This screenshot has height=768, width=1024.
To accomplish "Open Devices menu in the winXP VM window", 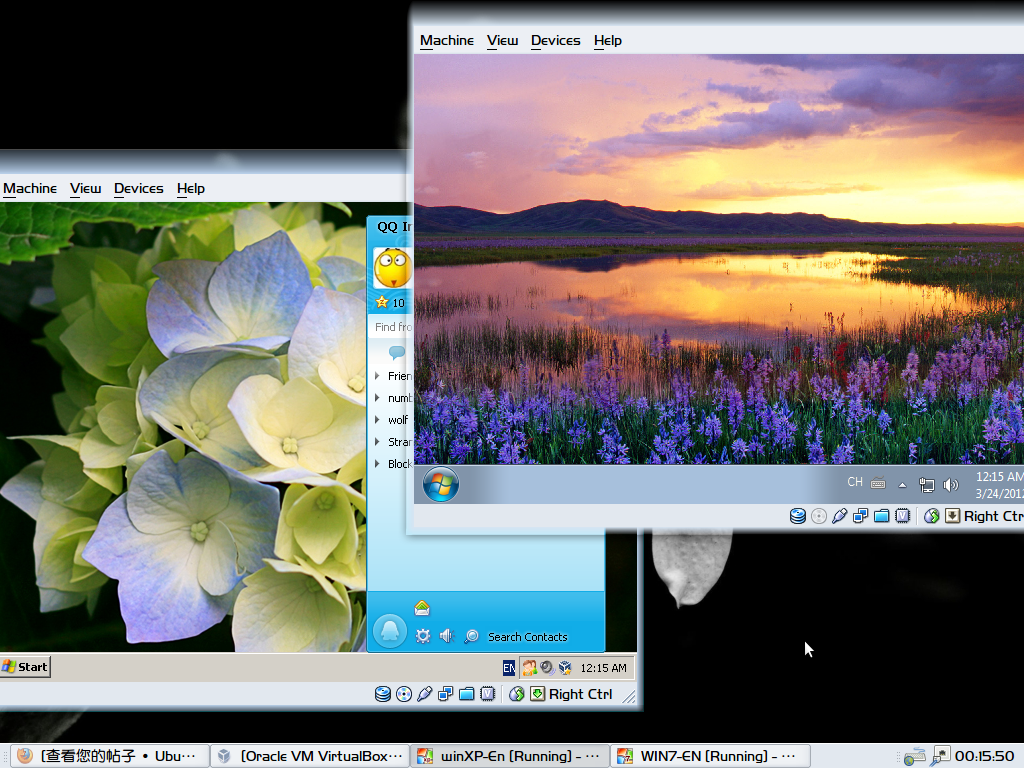I will (x=138, y=189).
